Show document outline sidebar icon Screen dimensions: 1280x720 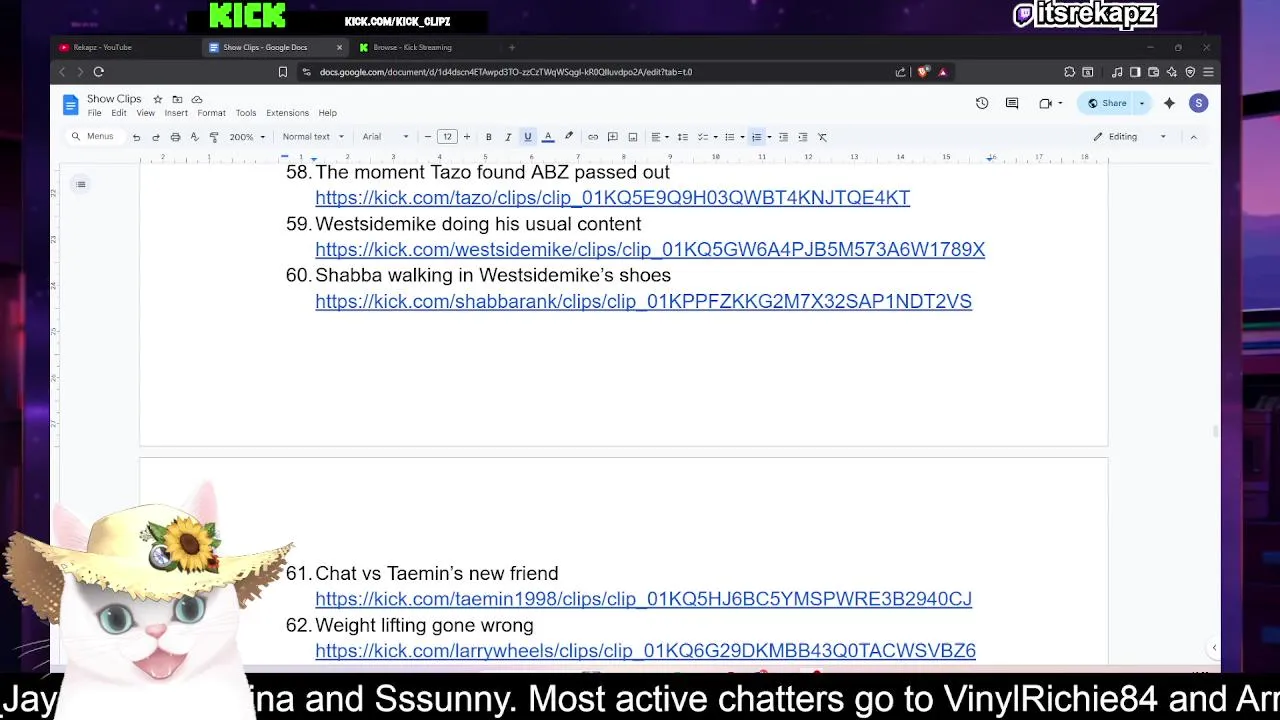coord(81,184)
